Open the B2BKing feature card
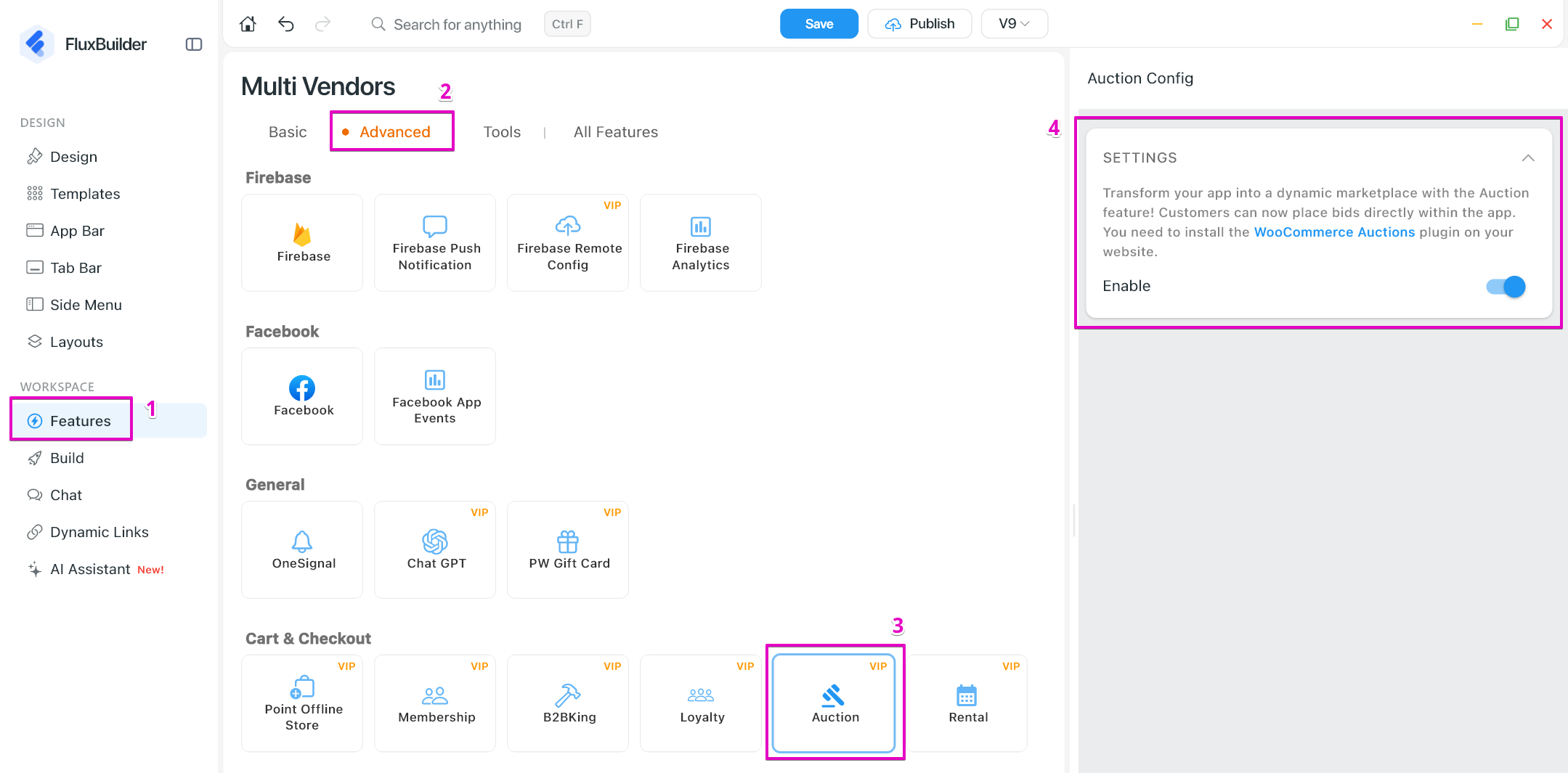 568,703
